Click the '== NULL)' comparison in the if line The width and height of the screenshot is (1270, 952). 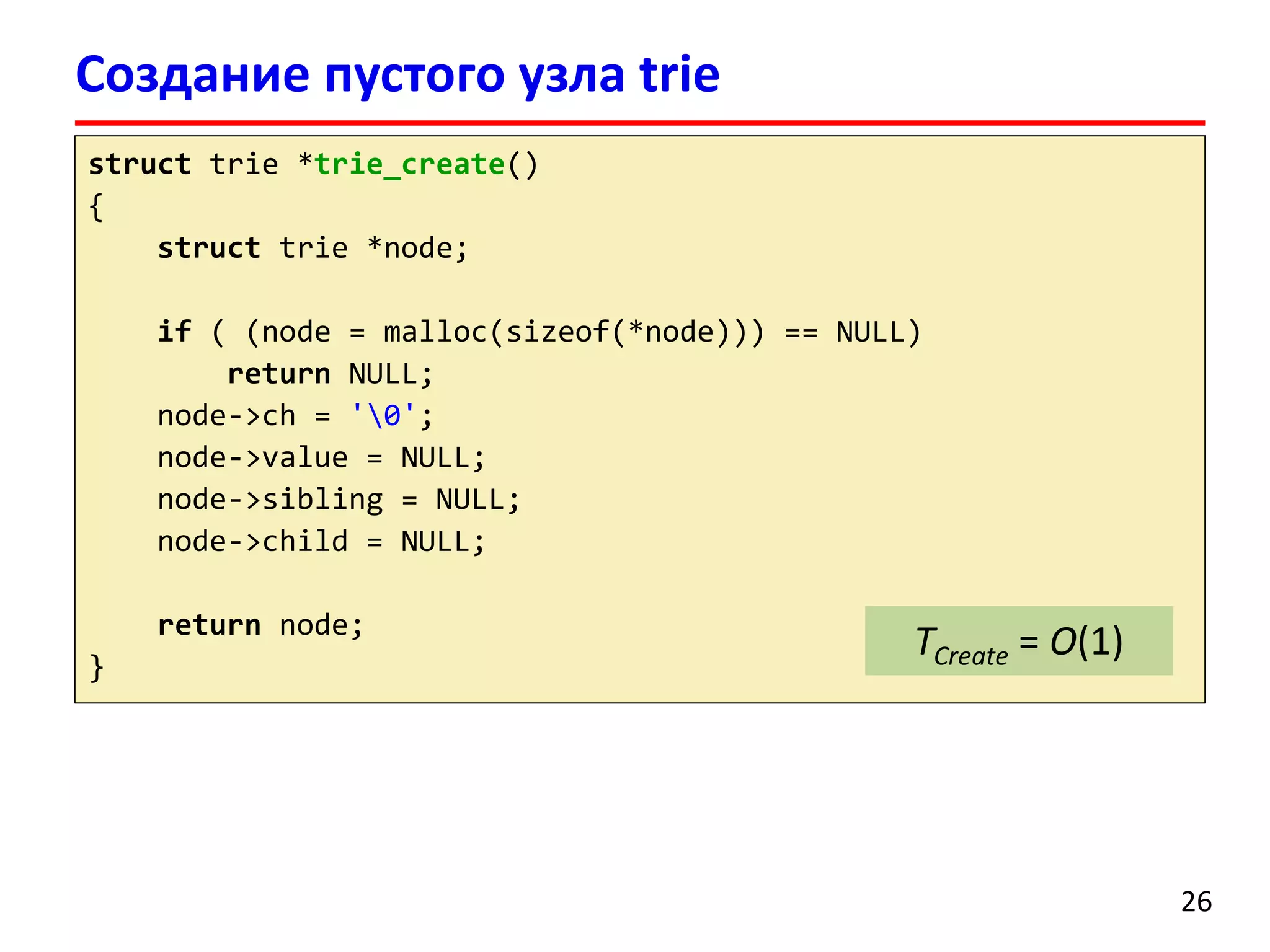point(853,332)
